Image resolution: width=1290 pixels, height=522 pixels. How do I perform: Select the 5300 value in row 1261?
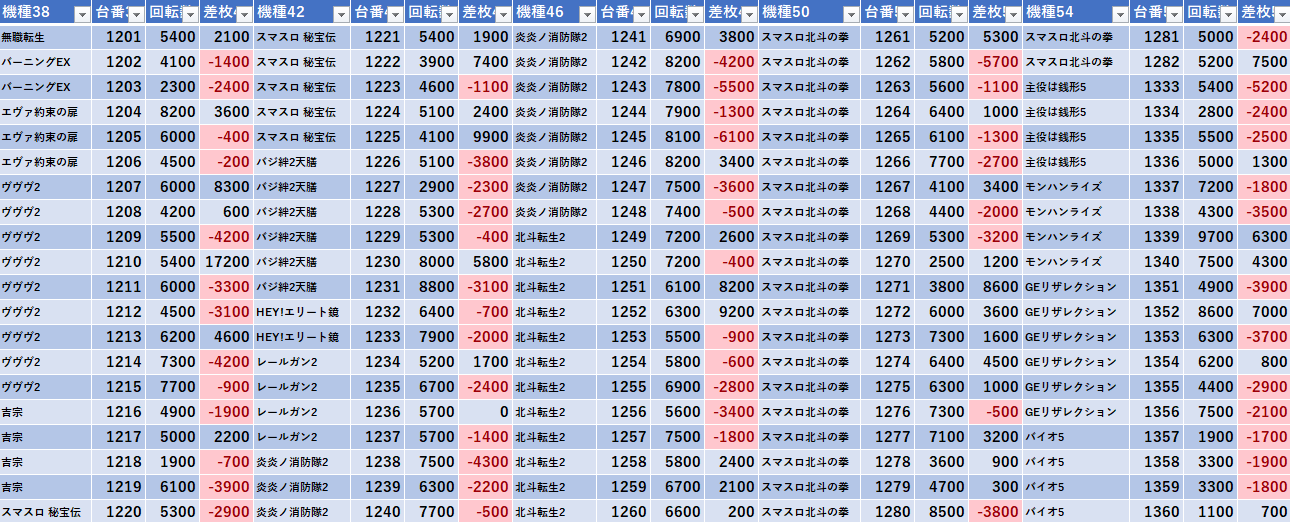click(x=995, y=37)
